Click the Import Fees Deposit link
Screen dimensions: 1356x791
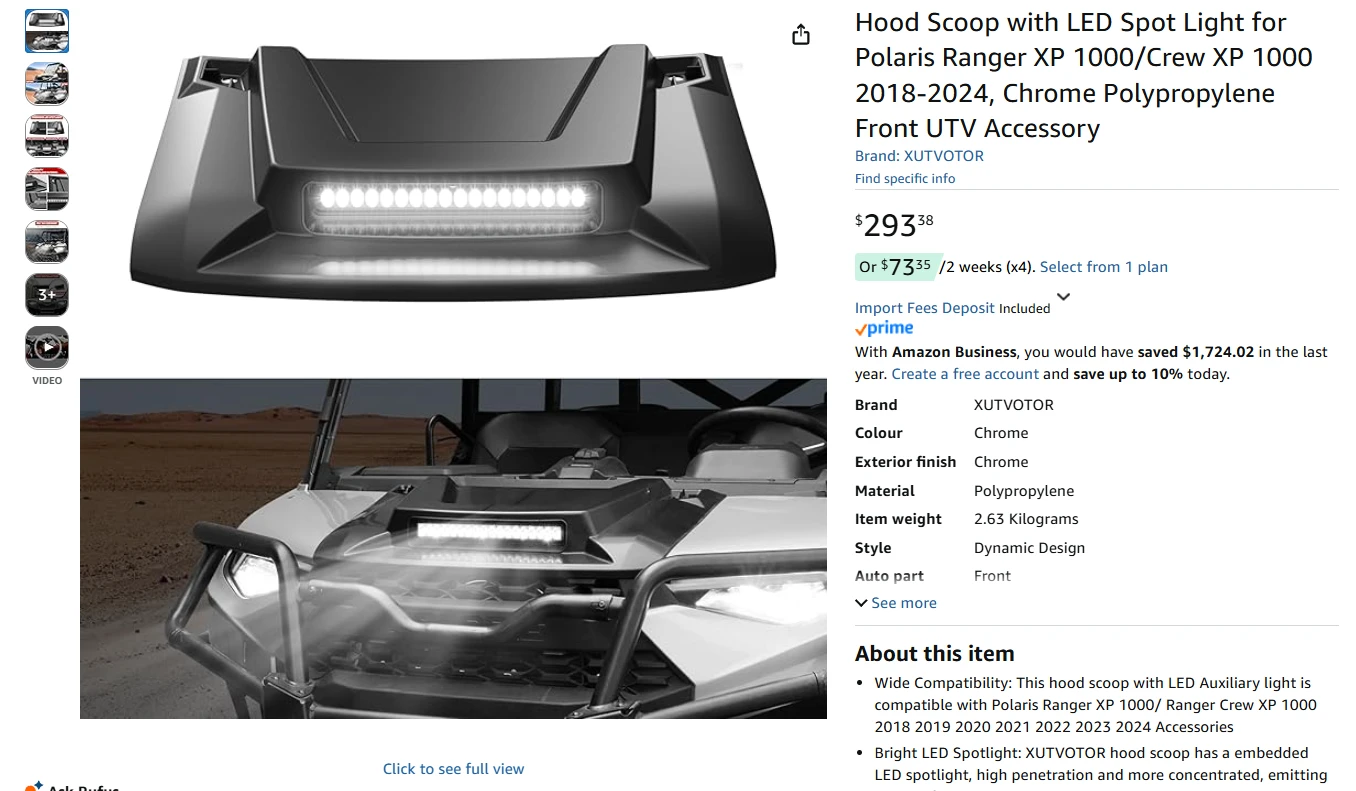[x=925, y=308]
